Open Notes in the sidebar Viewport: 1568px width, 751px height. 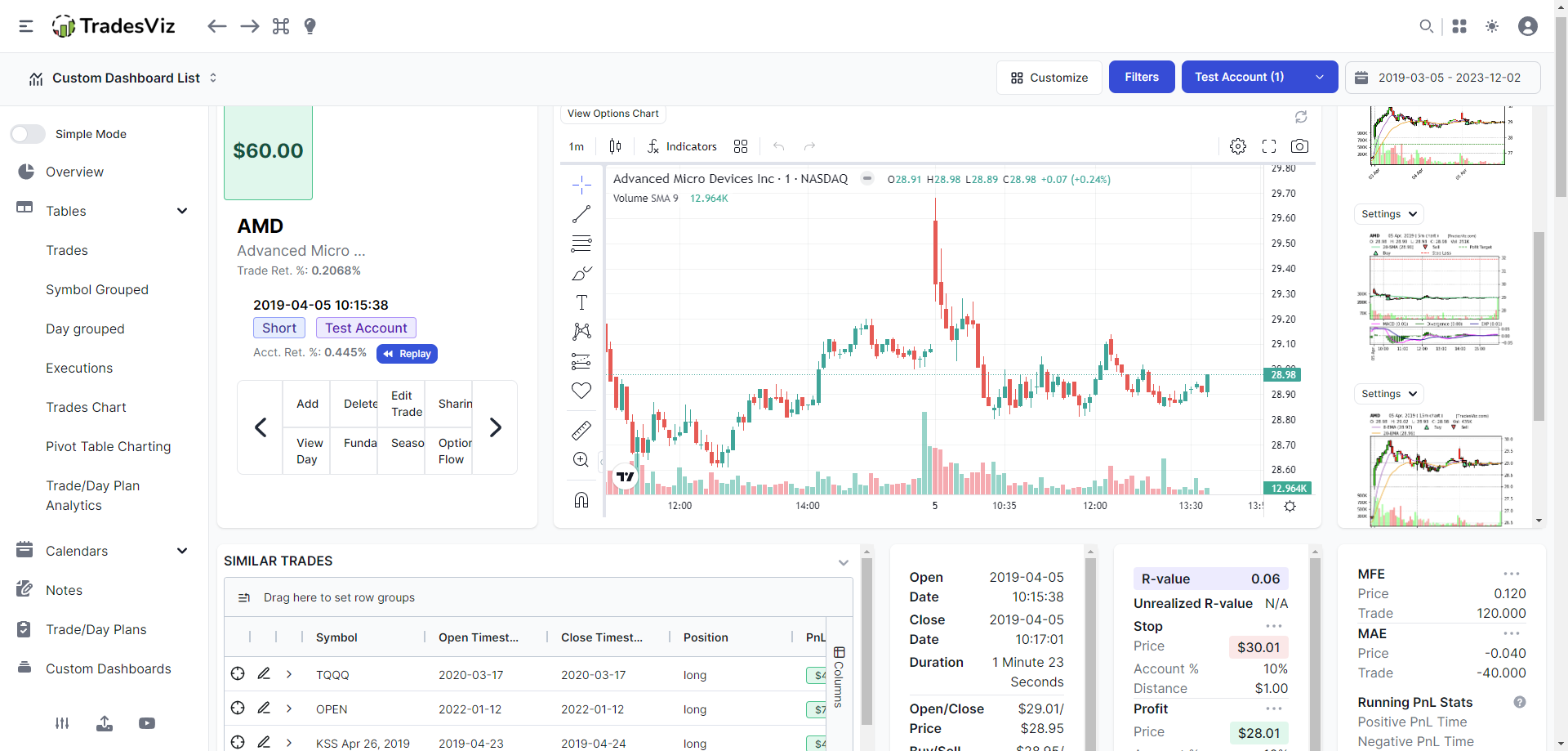pos(64,590)
